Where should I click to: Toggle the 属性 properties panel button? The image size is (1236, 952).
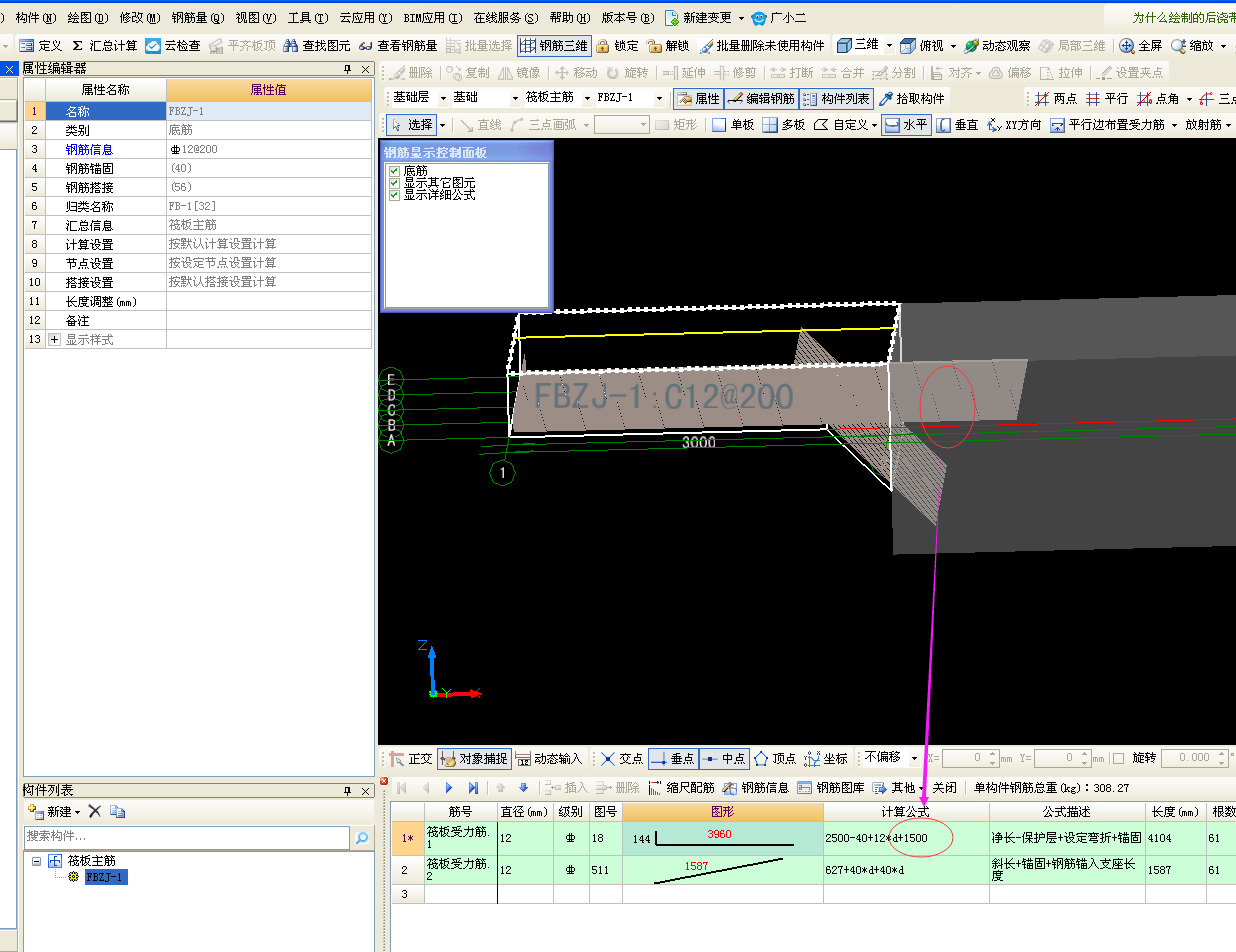(697, 99)
